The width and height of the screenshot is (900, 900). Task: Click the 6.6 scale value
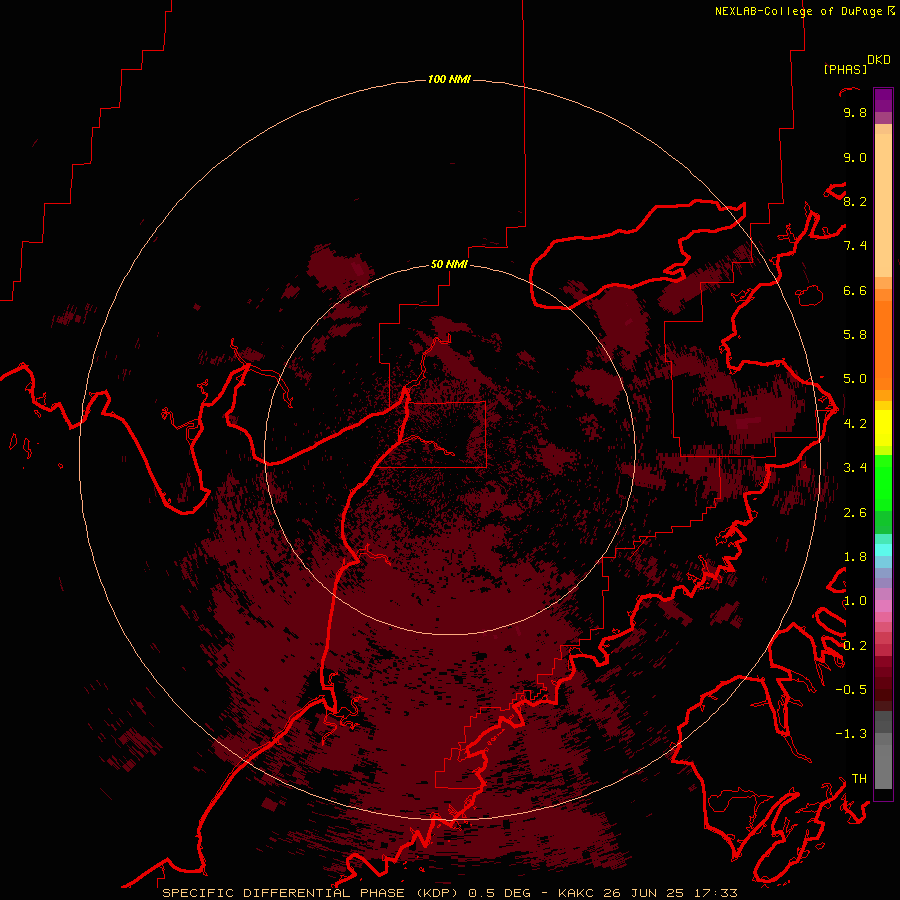(x=855, y=290)
